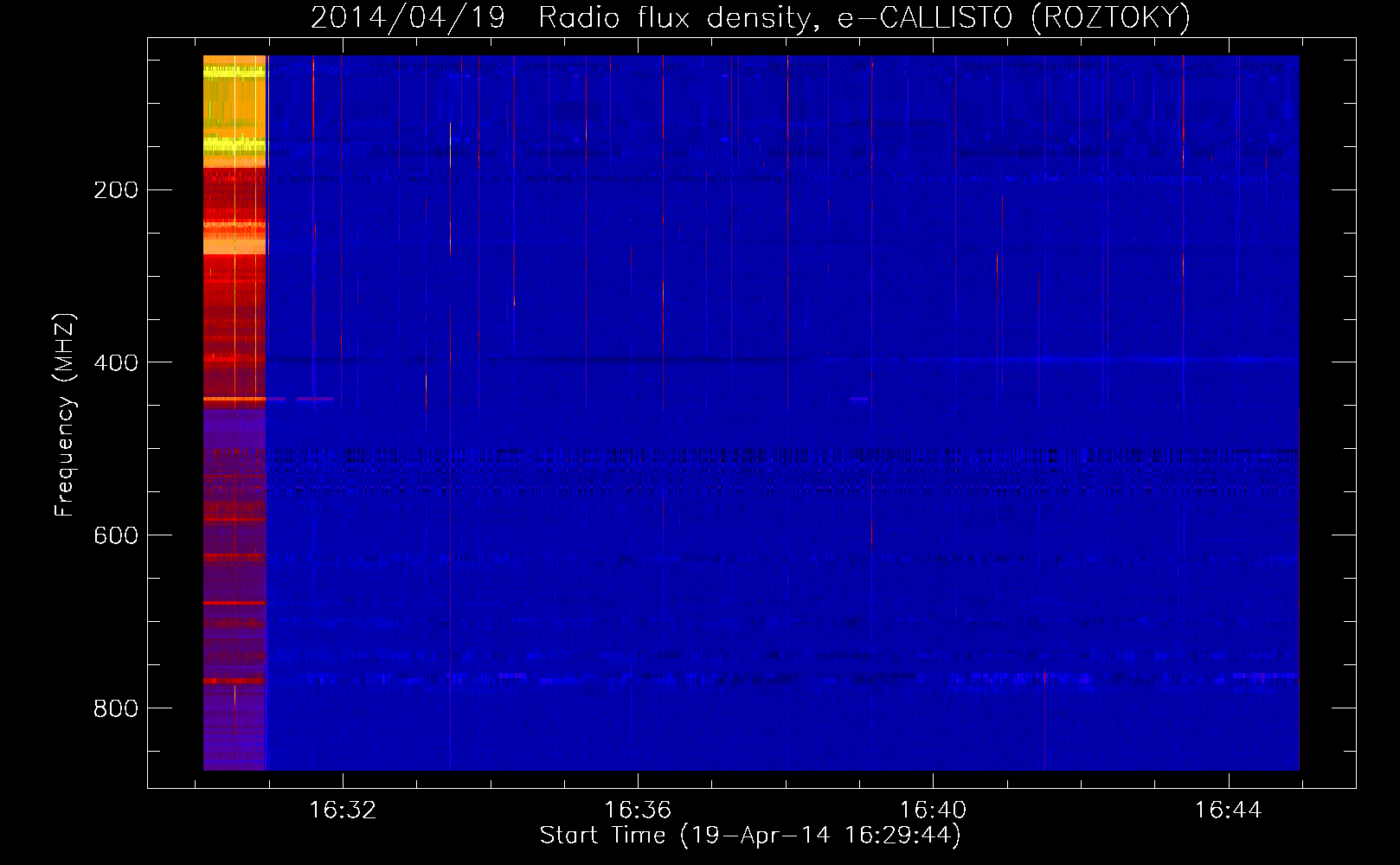Click the 'Frequency (MHZ)' axis label

pos(65,414)
